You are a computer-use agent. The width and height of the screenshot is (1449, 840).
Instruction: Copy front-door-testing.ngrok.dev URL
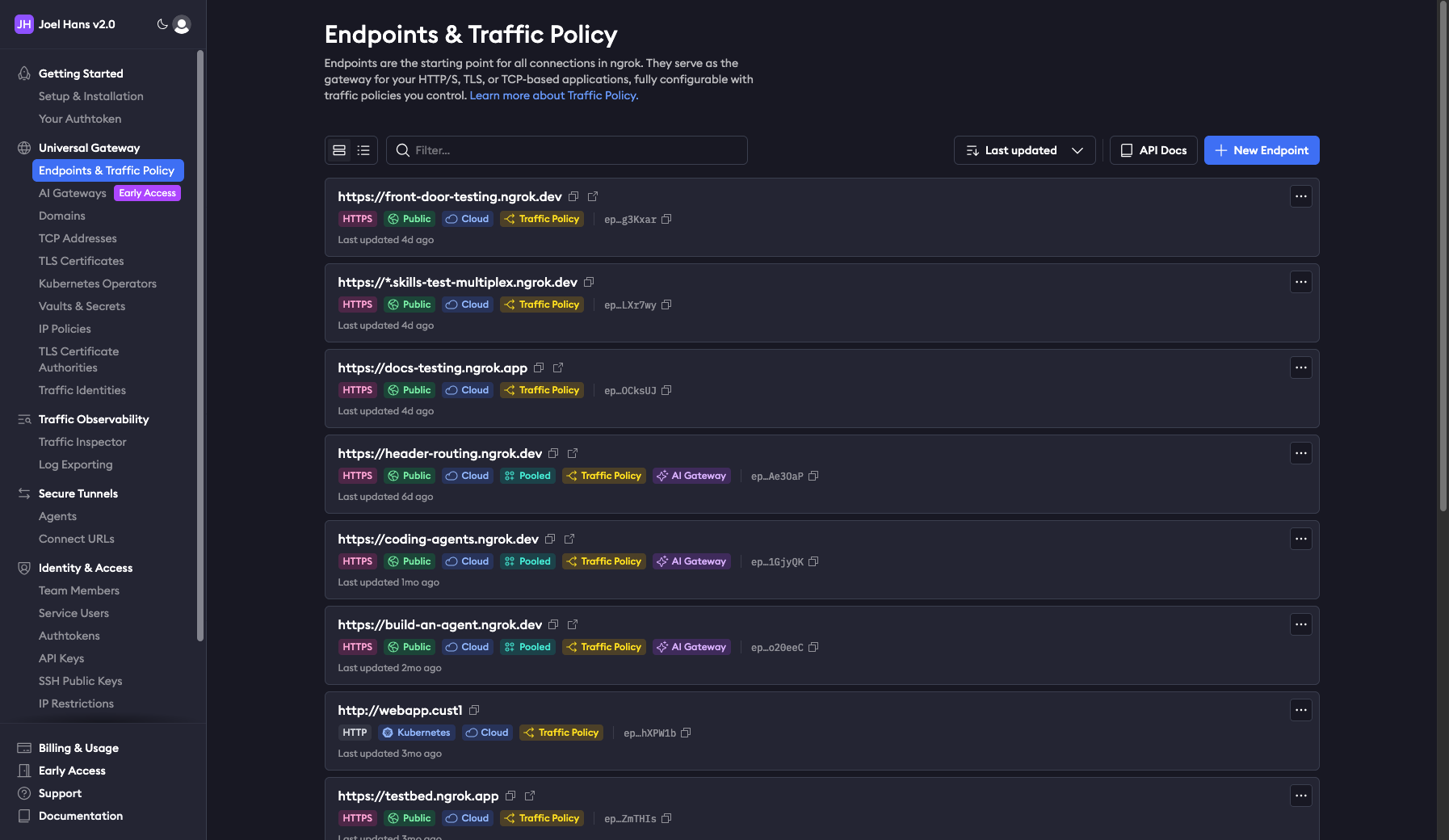click(x=573, y=196)
